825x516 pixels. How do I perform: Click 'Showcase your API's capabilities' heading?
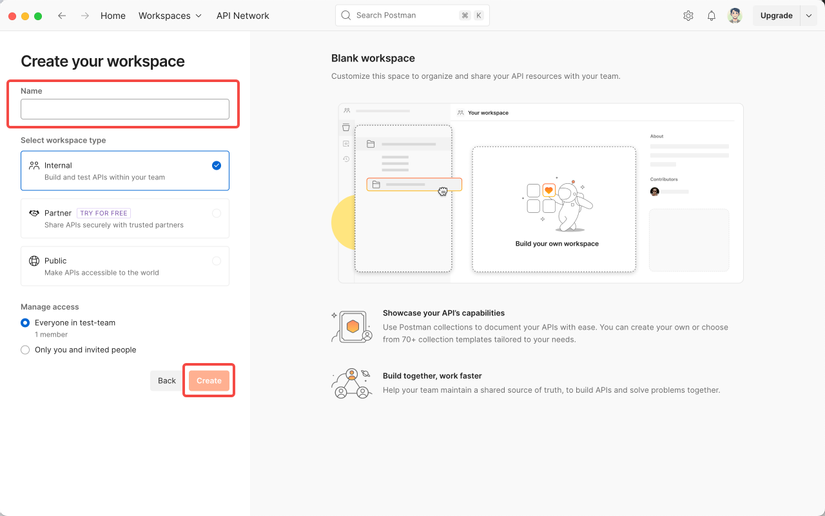tap(444, 313)
